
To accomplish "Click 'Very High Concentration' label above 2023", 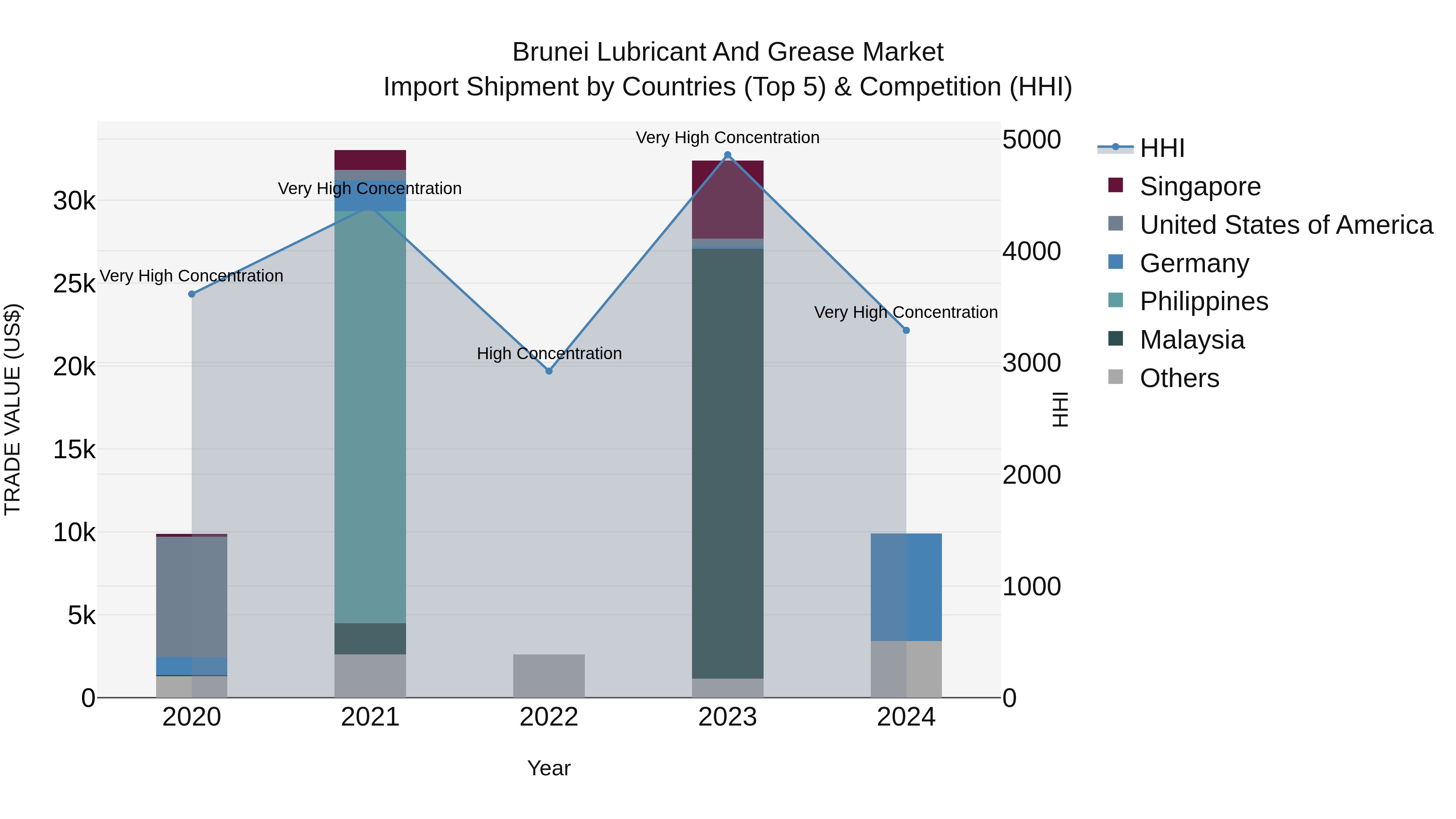I will click(728, 138).
